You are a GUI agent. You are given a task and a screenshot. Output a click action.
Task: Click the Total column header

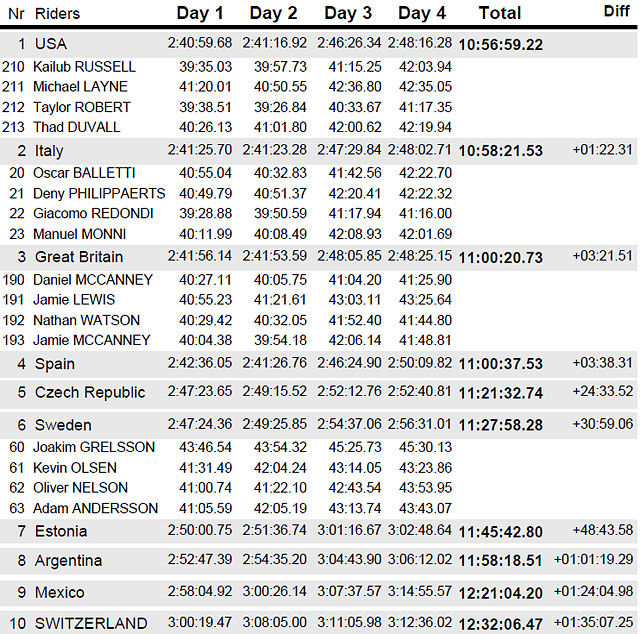pos(500,13)
